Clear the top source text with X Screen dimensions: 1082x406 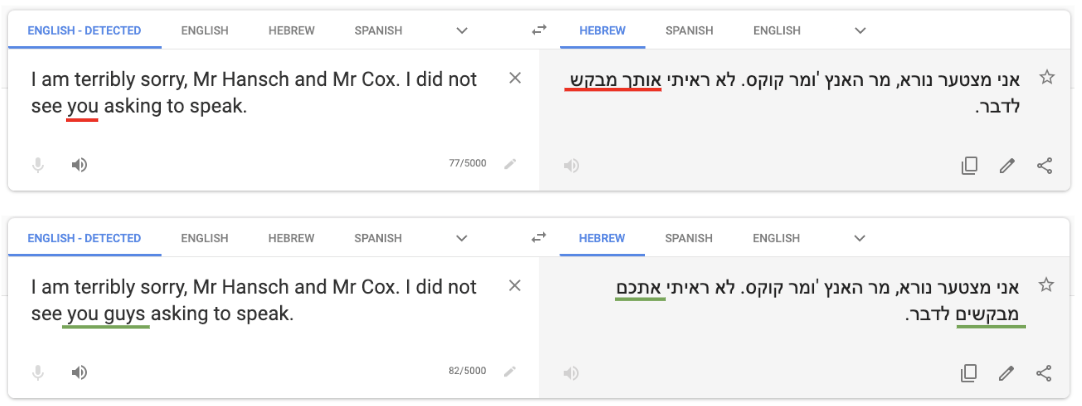(515, 78)
